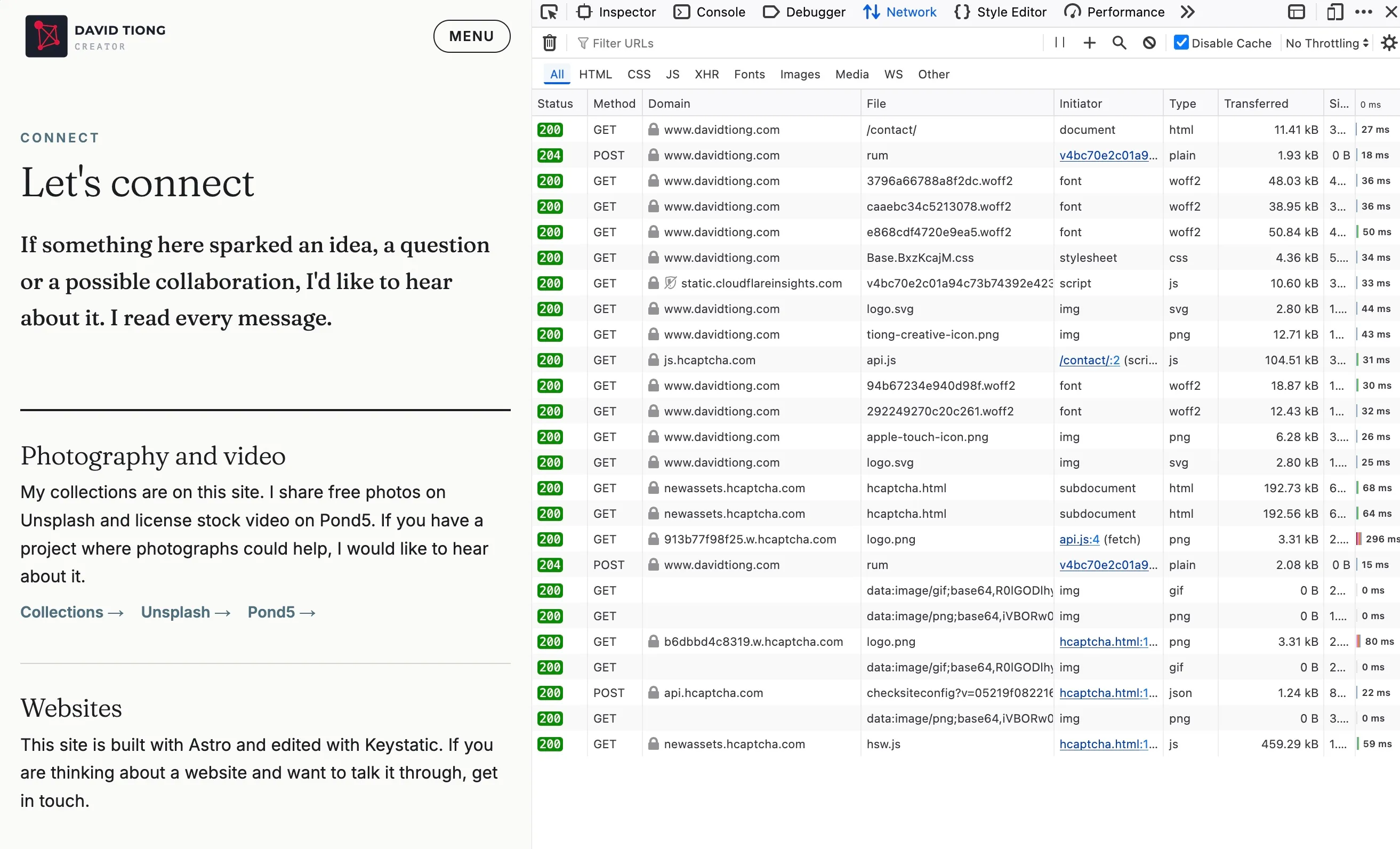The height and width of the screenshot is (849, 1400).
Task: Filter requests by Fonts
Action: [x=749, y=75]
